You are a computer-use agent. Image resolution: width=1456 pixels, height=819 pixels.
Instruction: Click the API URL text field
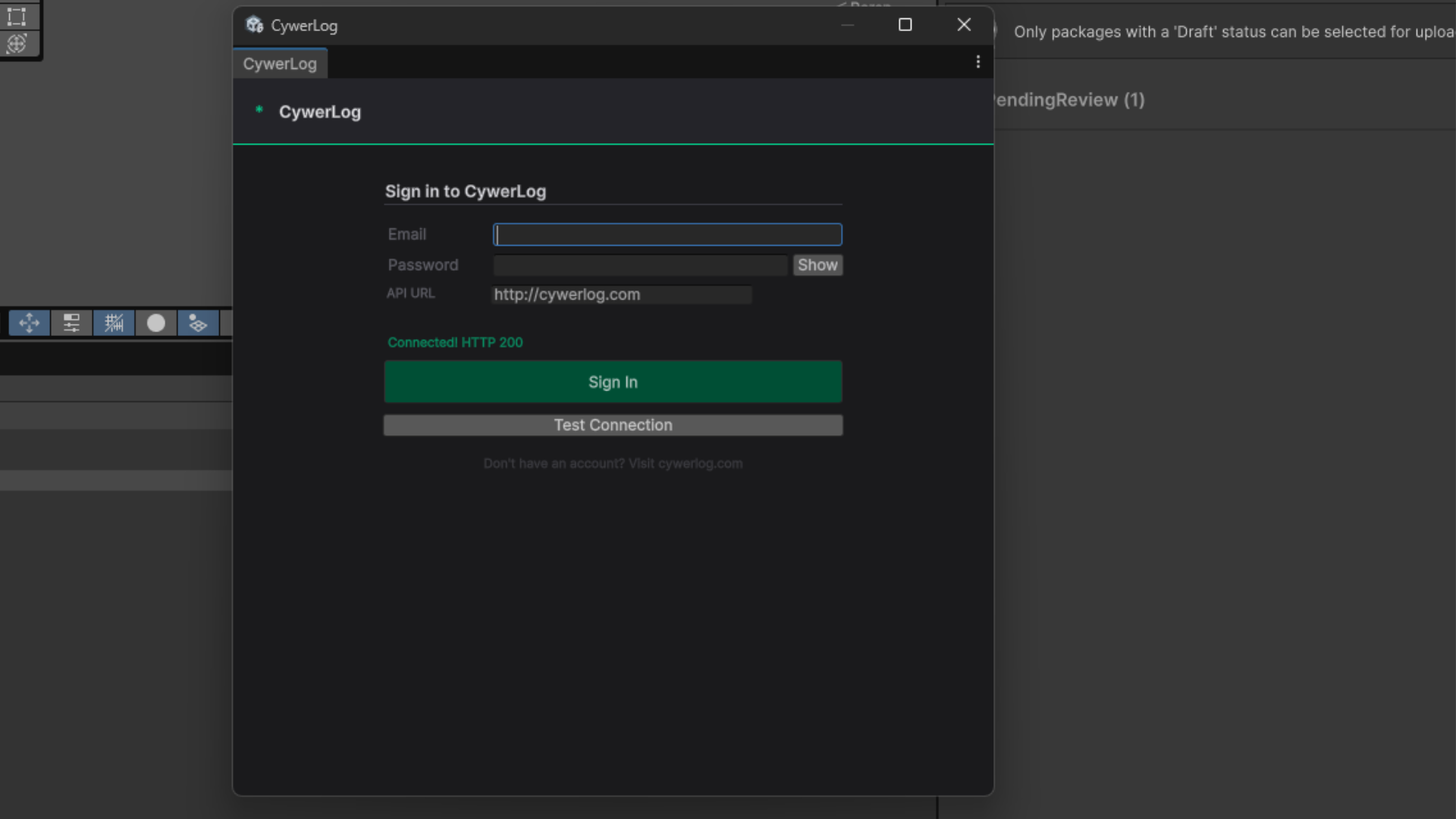tap(622, 294)
